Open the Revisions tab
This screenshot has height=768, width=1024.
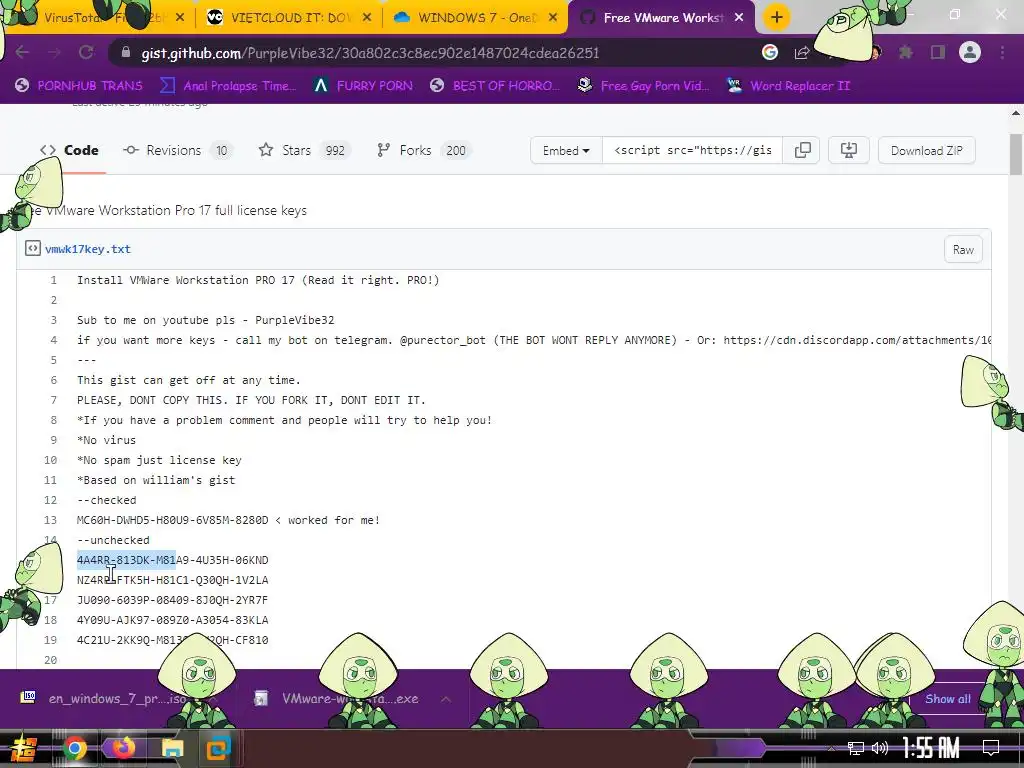click(x=178, y=150)
